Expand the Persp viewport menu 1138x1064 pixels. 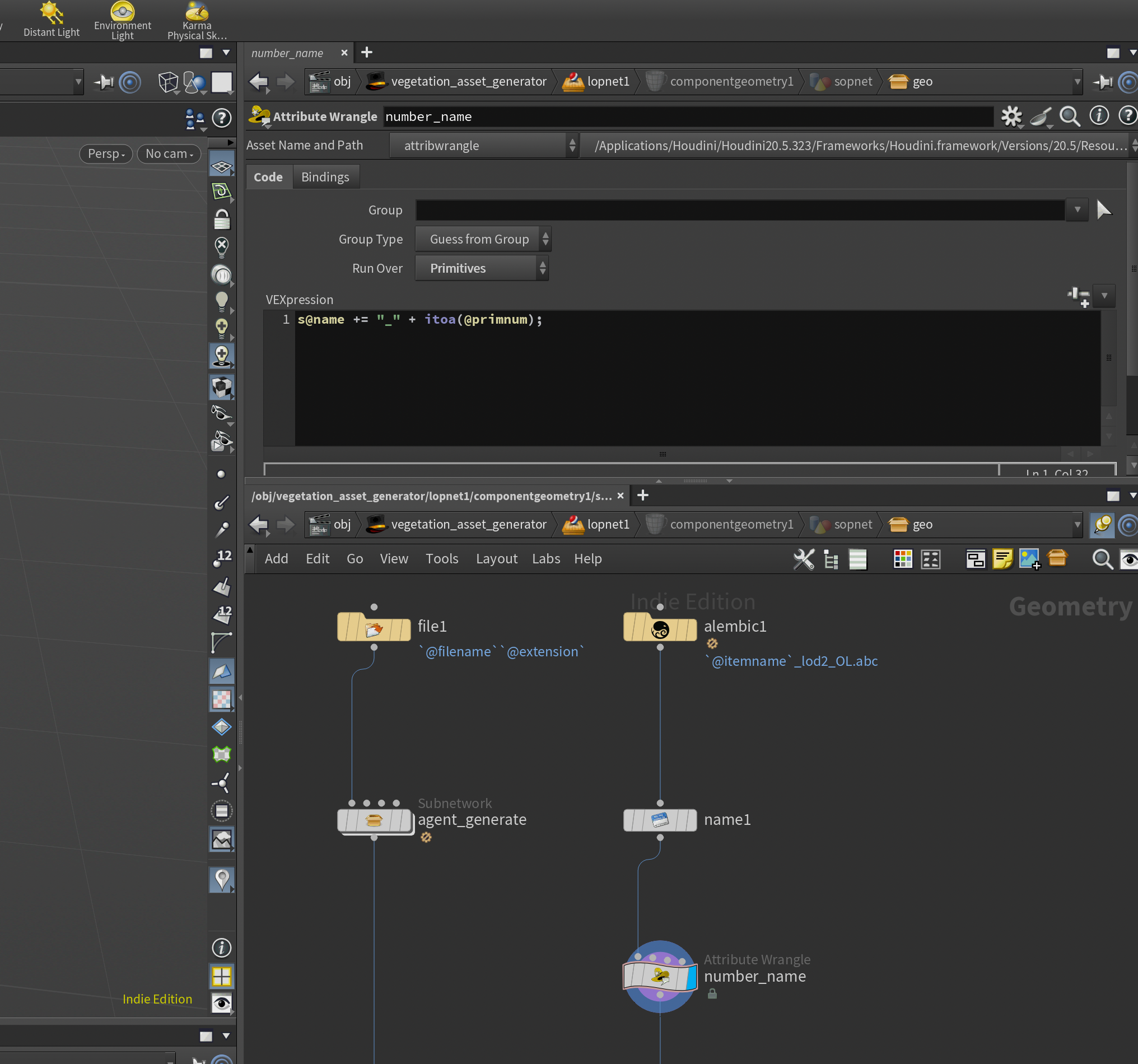(x=106, y=154)
